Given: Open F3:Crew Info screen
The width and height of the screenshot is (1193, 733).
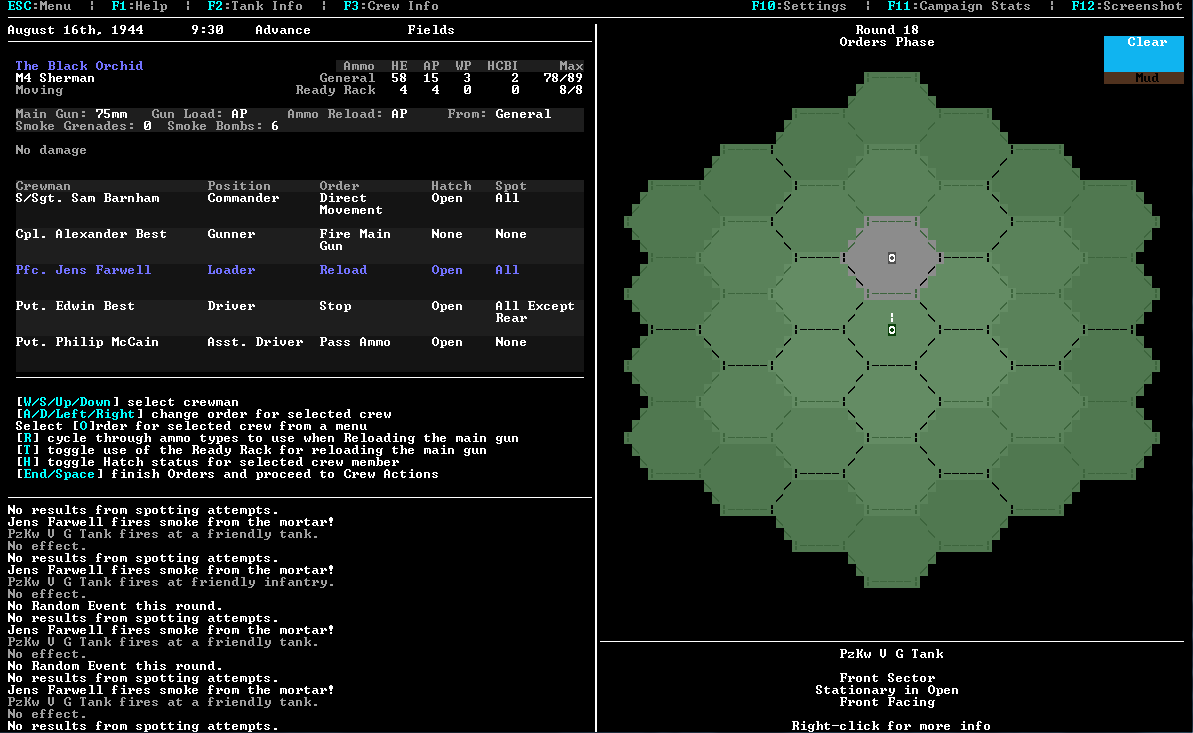Looking at the screenshot, I should coord(390,6).
